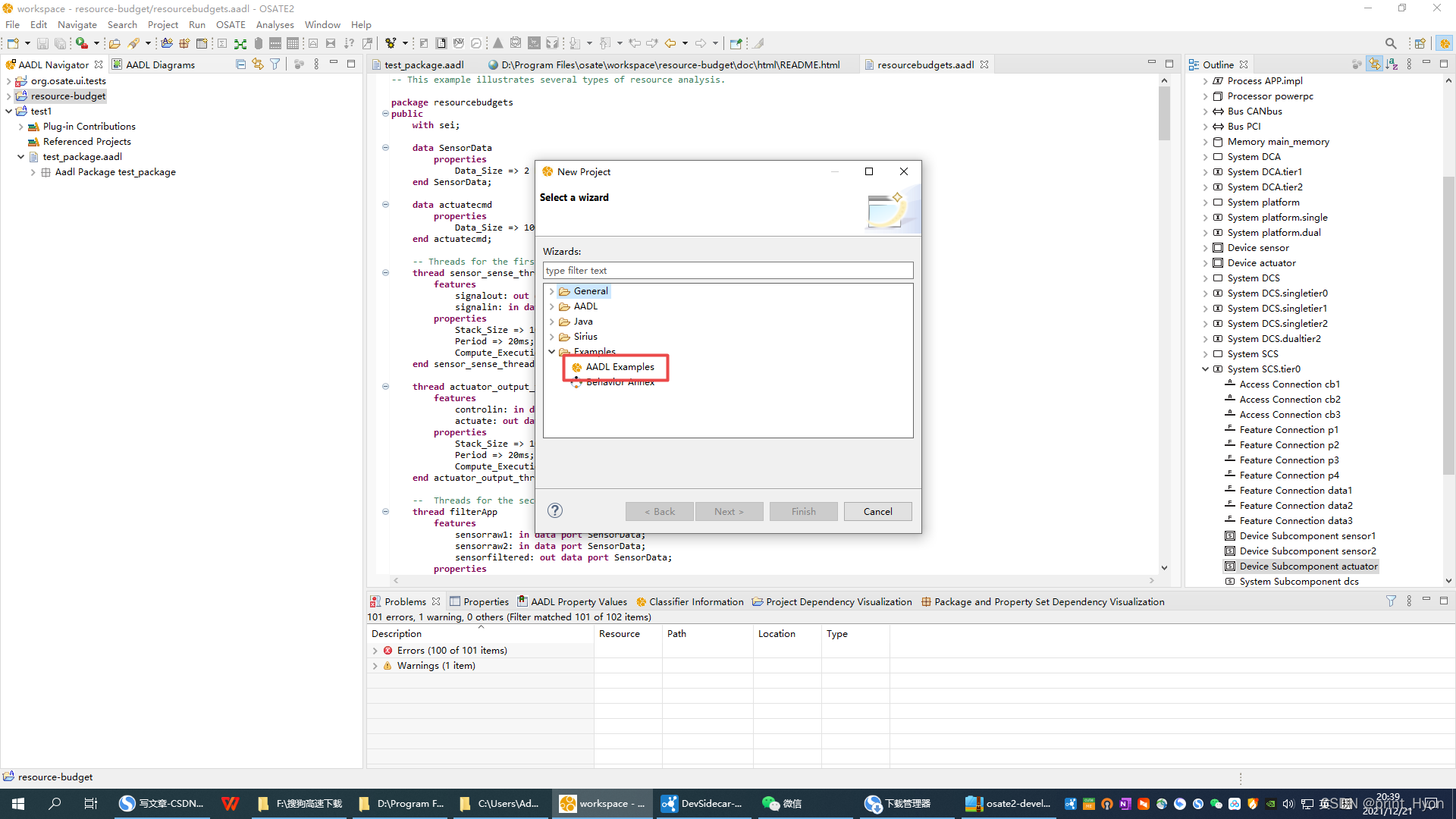Collapse the Examples wizard folder

point(552,352)
